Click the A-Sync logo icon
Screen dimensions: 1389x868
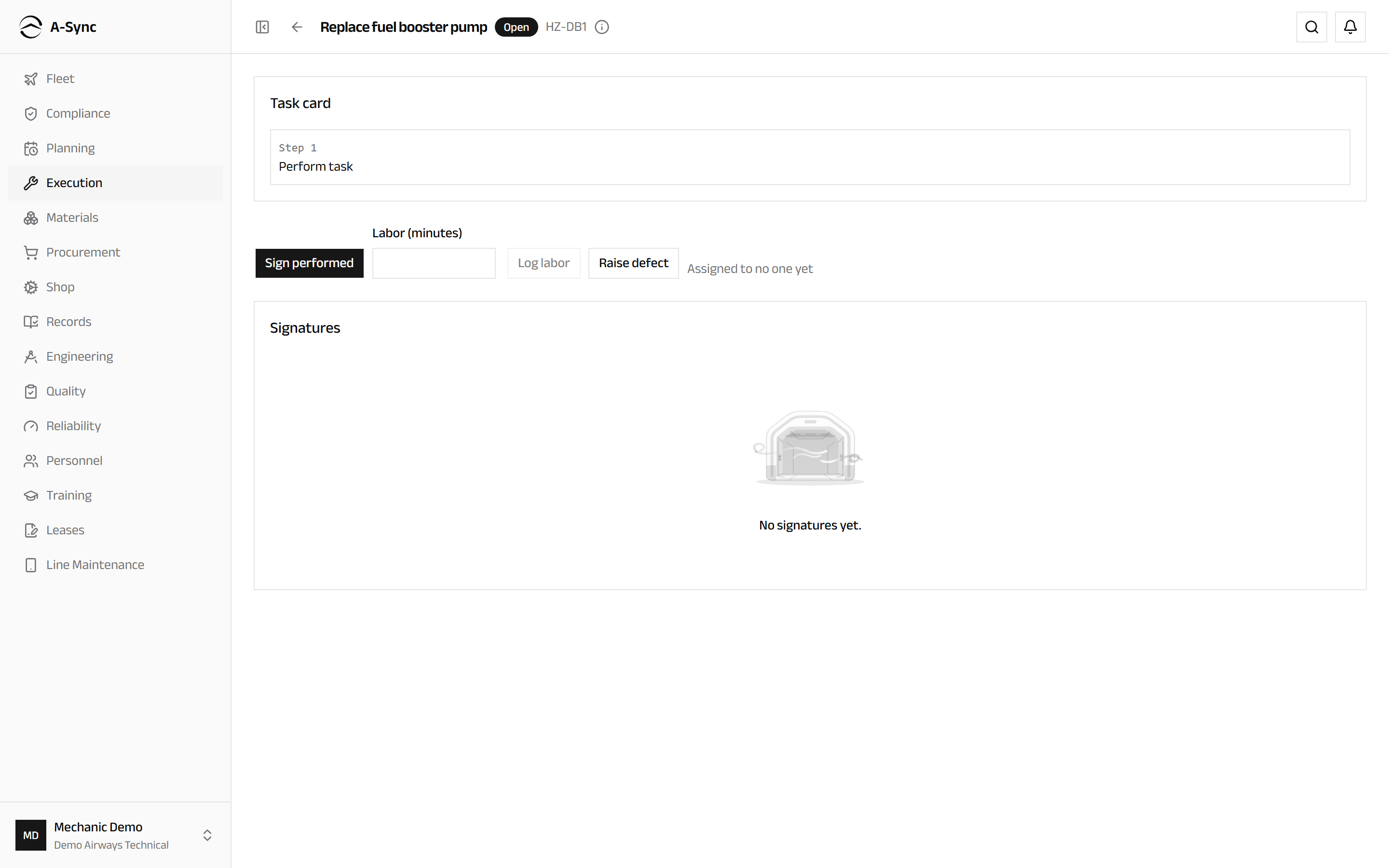[31, 27]
